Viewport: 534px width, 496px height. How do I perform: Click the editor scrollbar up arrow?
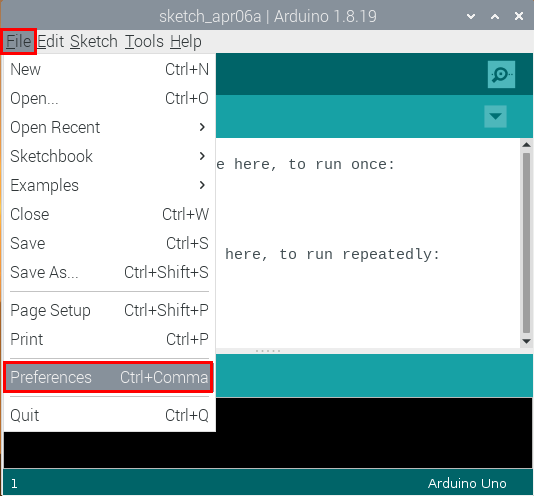pyautogui.click(x=527, y=144)
